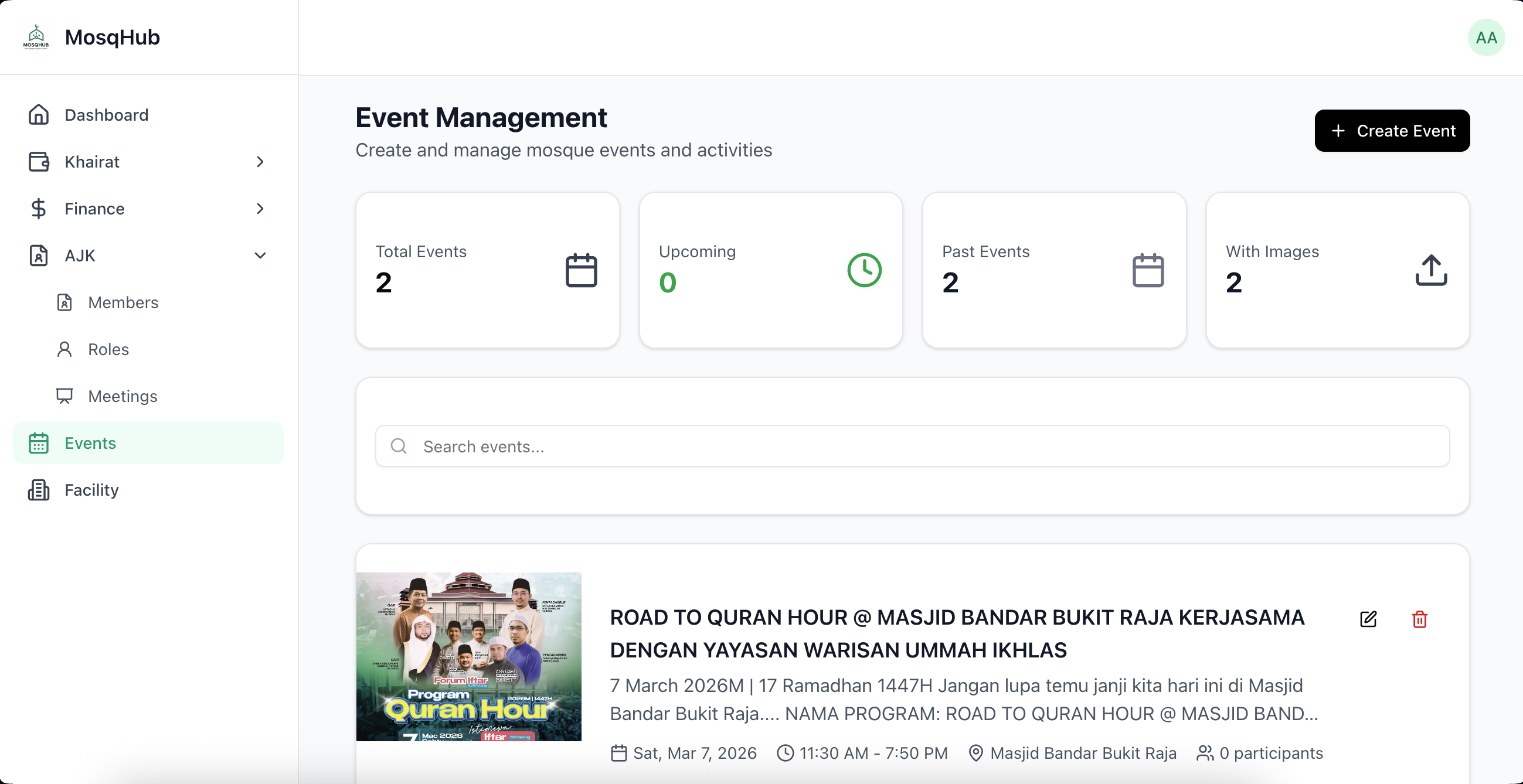Click the Total Events calendar icon
This screenshot has width=1523, height=784.
pyautogui.click(x=581, y=270)
